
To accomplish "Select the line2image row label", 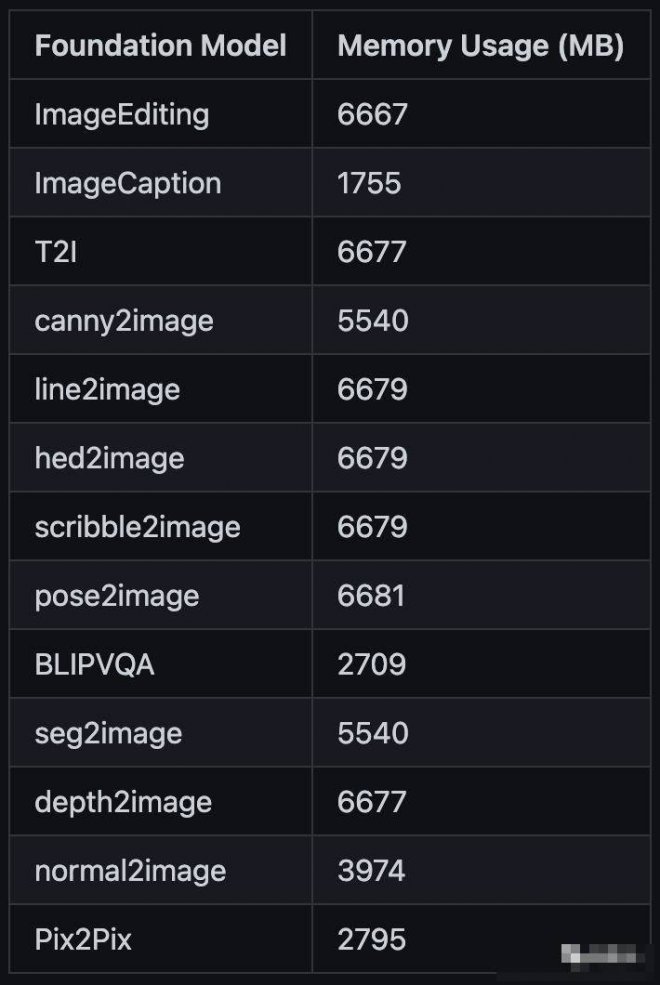I will pos(107,389).
